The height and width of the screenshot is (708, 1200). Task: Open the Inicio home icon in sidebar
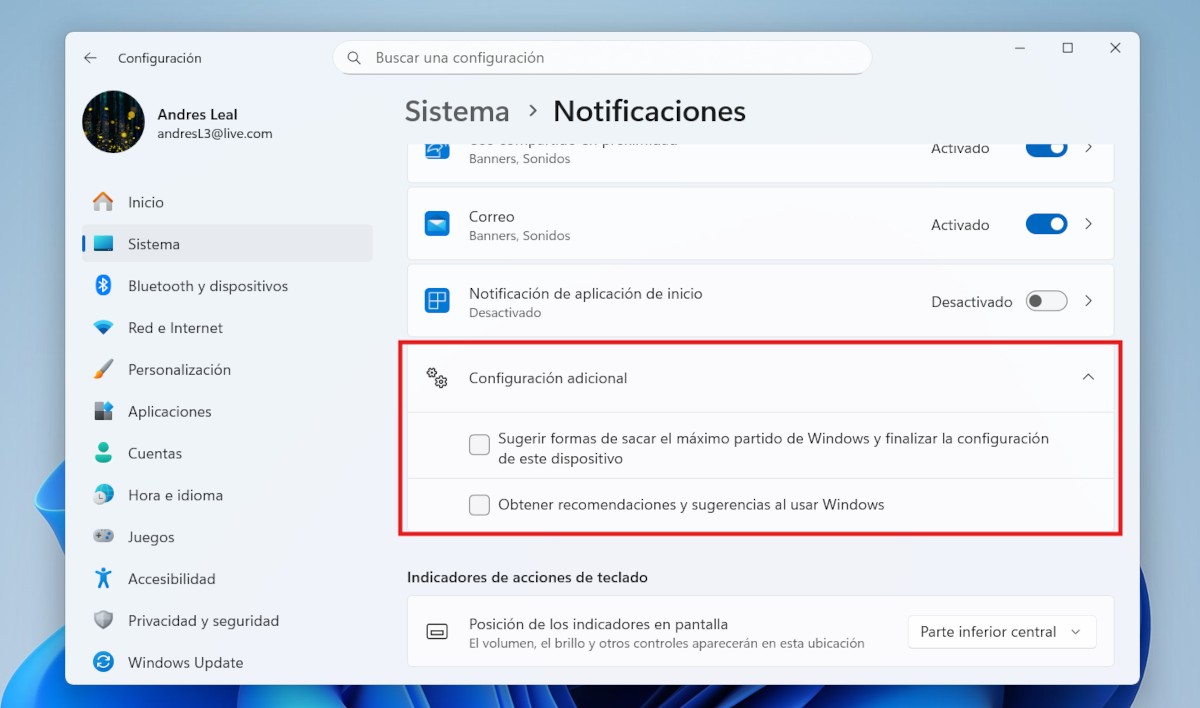pyautogui.click(x=103, y=202)
